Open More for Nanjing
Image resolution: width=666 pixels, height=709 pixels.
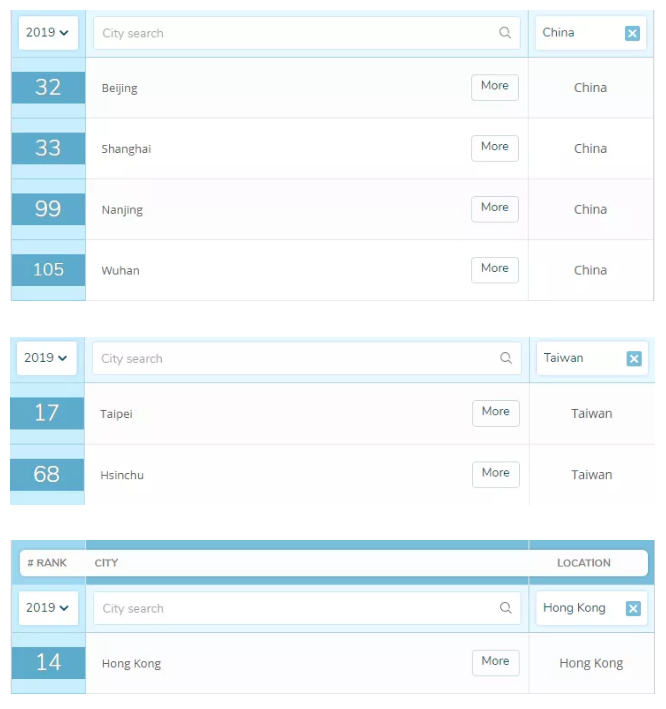[495, 209]
